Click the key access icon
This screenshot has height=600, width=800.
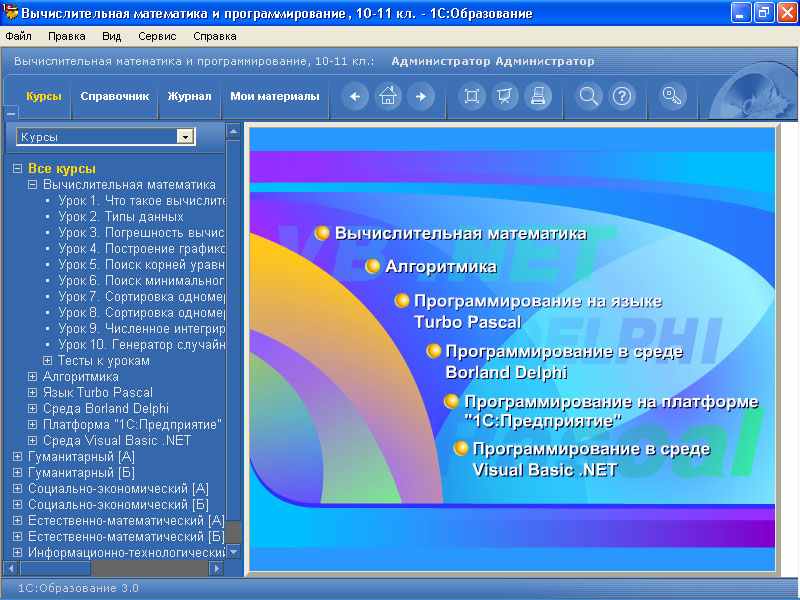point(671,96)
